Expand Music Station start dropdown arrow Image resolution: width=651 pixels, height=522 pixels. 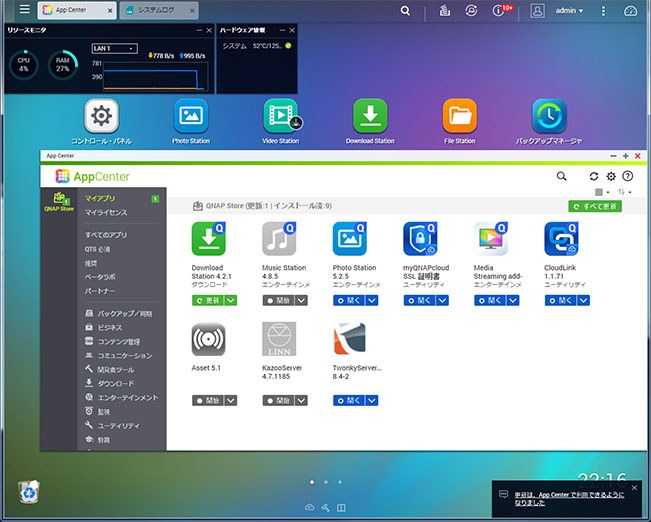[x=301, y=300]
